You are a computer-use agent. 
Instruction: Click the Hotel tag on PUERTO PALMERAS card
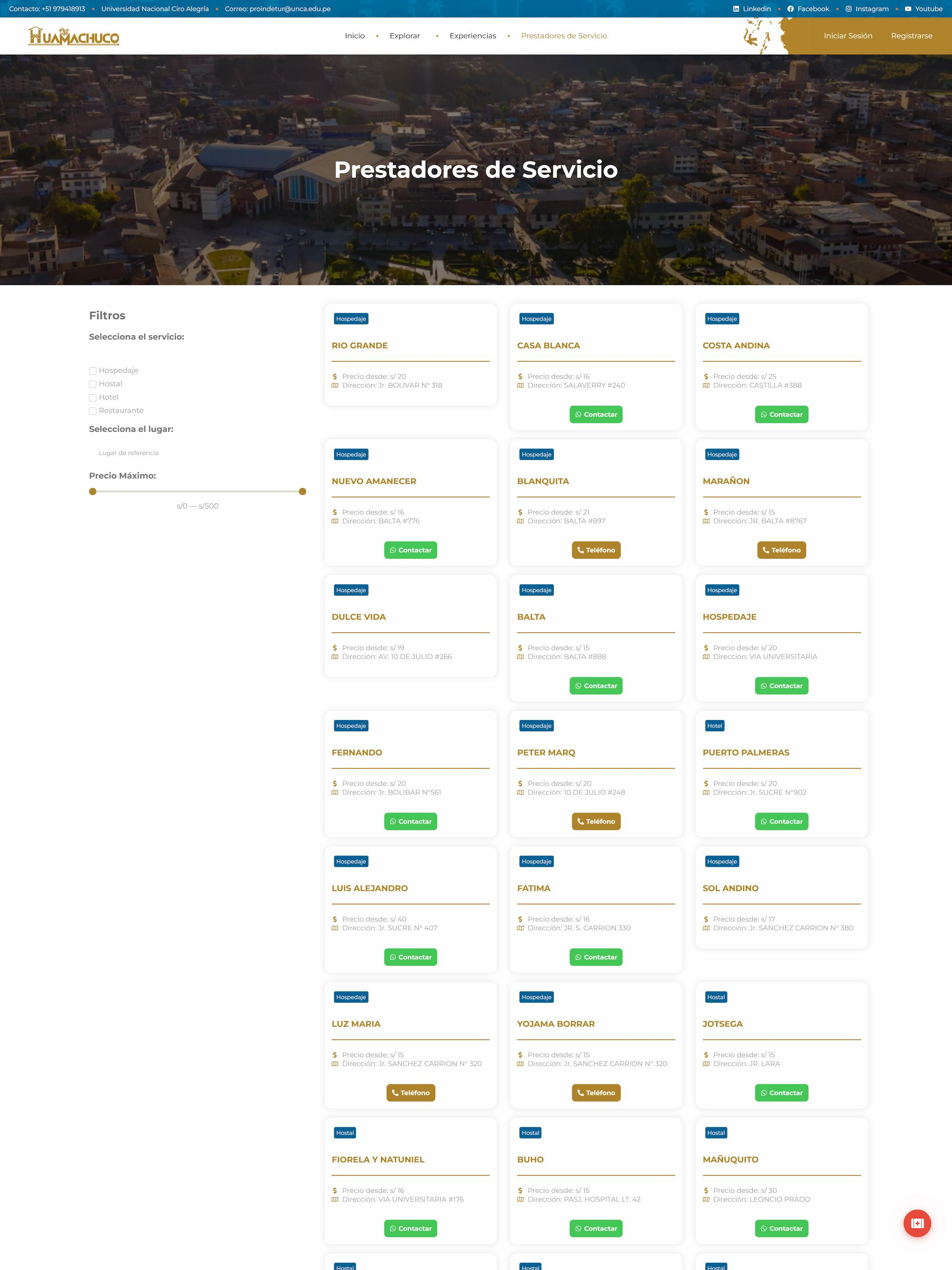tap(714, 726)
